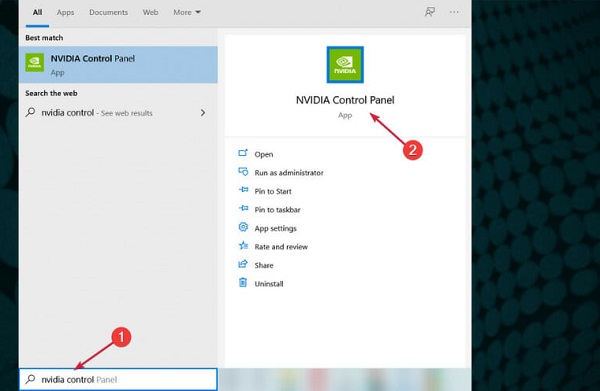Viewport: 600px width, 391px height.
Task: Click the Open icon
Action: [243, 153]
